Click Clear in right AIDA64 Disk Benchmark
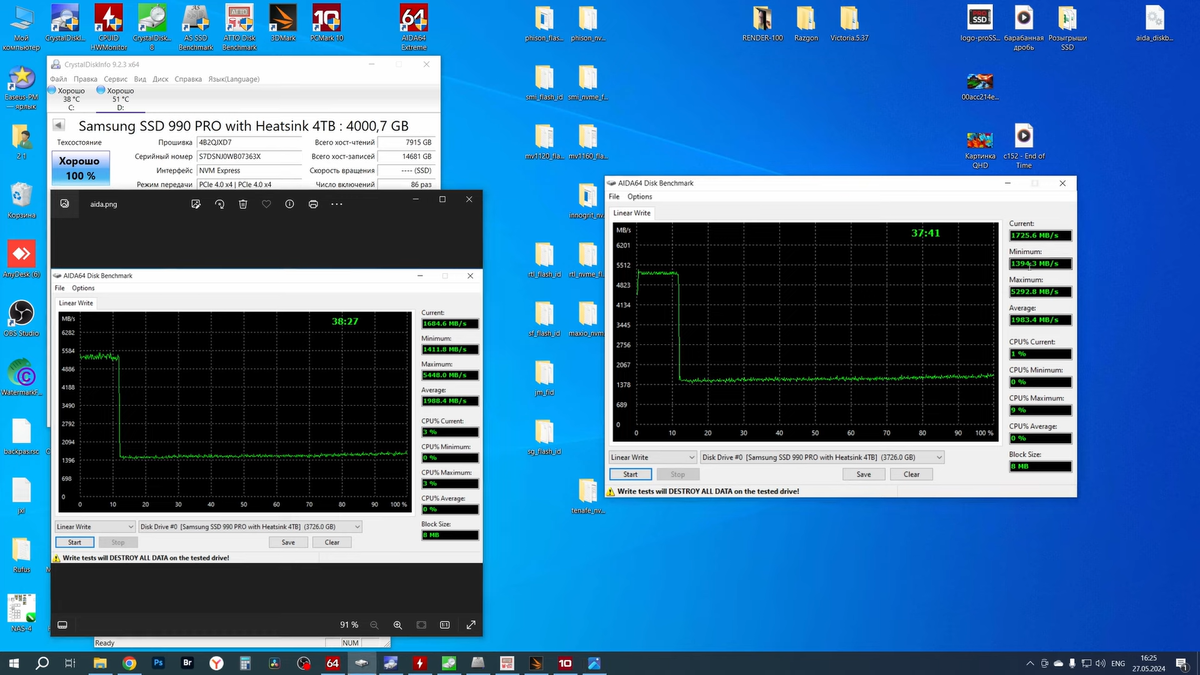The width and height of the screenshot is (1200, 675). 912,474
